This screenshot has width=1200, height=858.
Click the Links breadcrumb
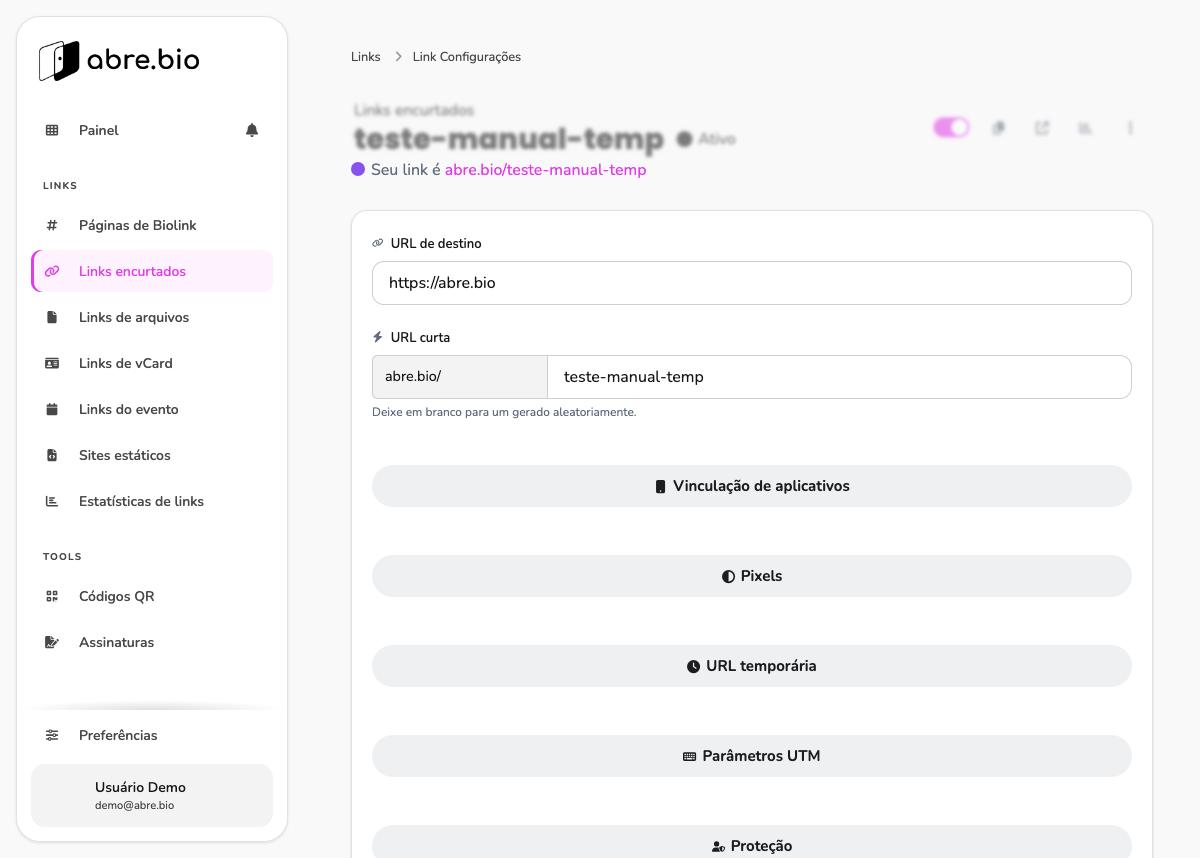pyautogui.click(x=366, y=57)
